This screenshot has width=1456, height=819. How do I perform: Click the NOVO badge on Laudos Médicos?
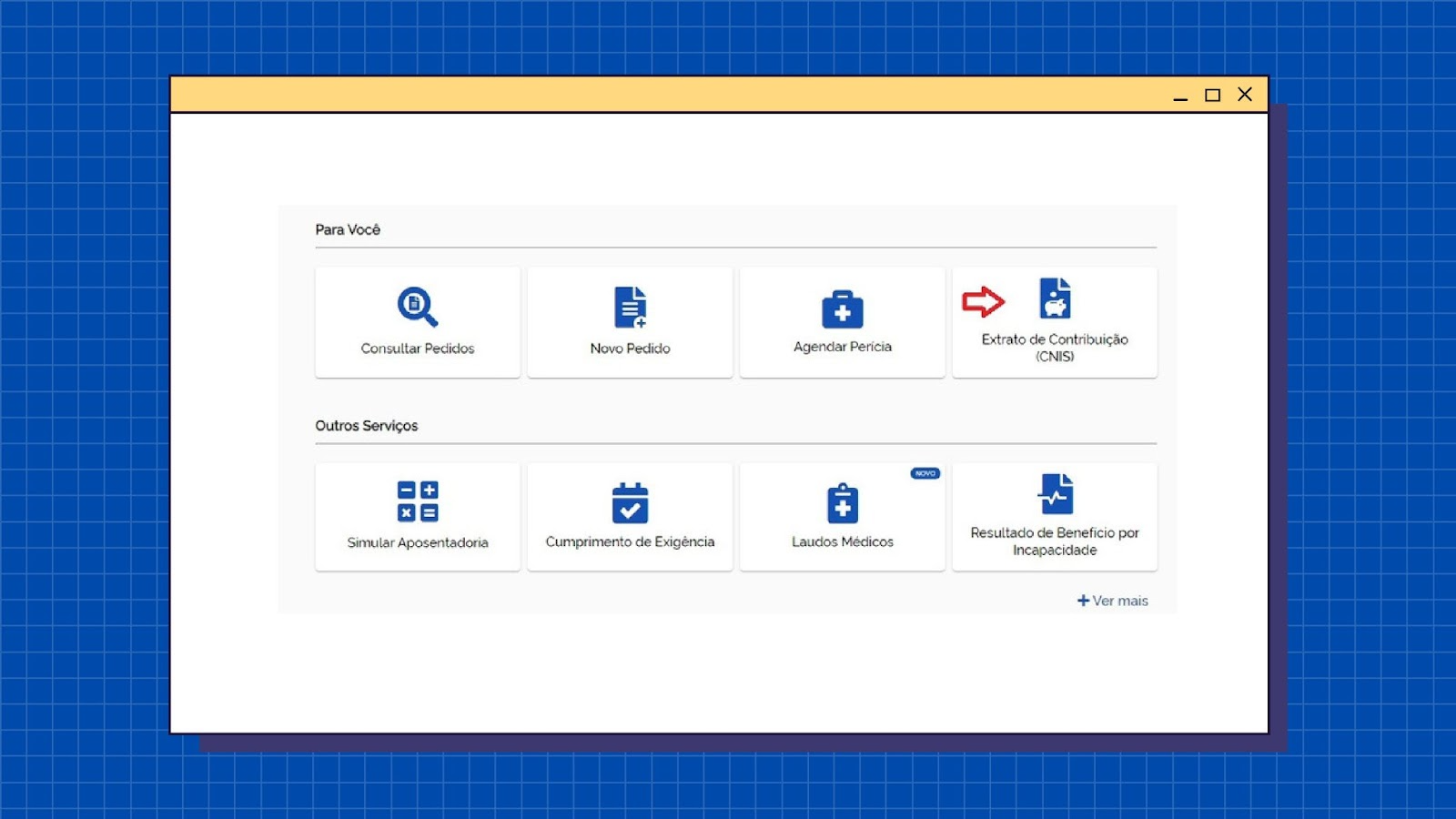tap(925, 473)
